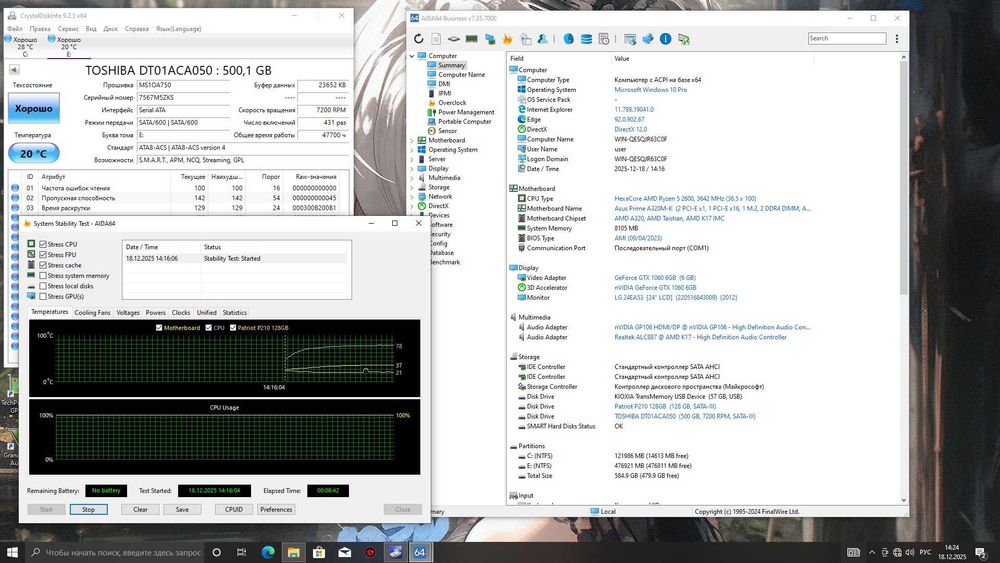
Task: Click the back arrow in CrystalDiskInfo
Action: [14, 70]
